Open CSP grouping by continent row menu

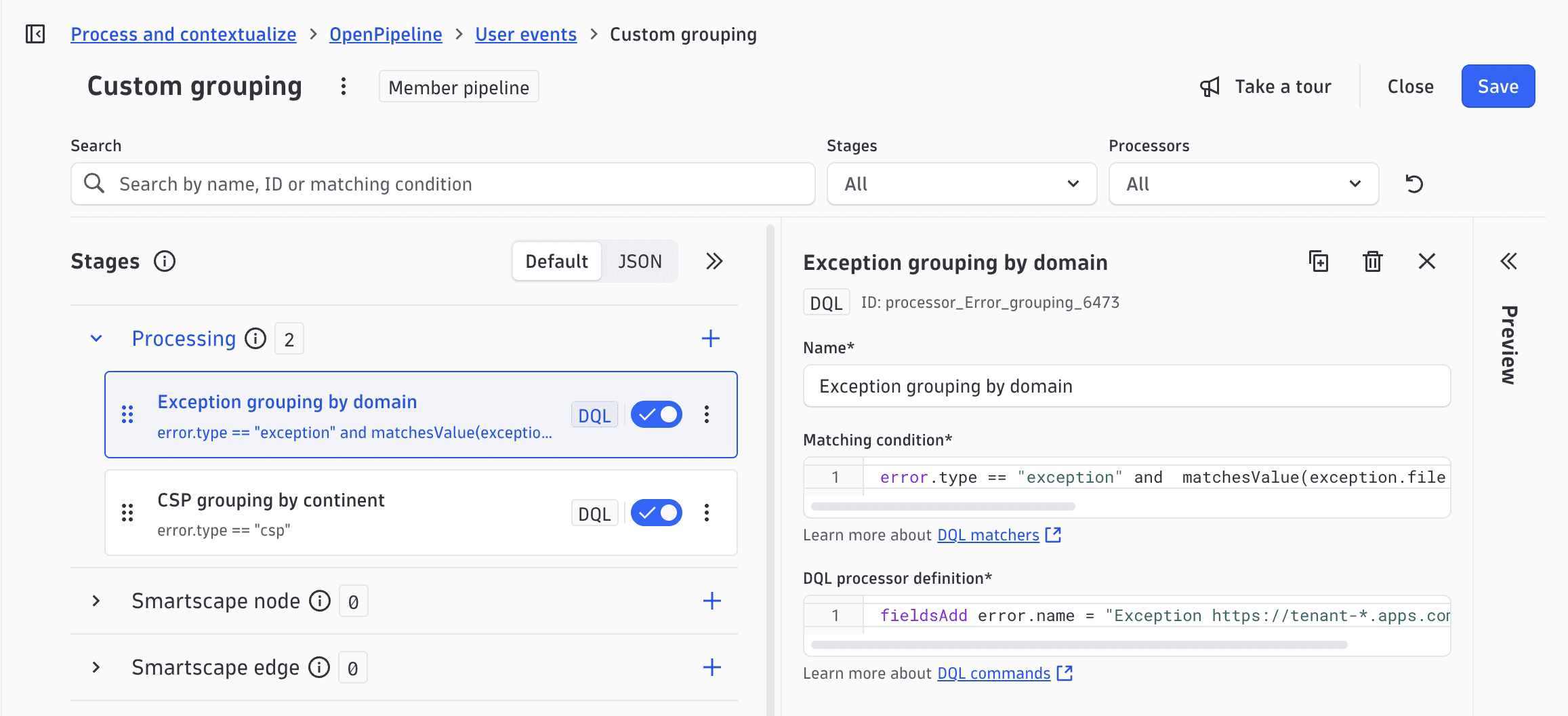tap(707, 513)
